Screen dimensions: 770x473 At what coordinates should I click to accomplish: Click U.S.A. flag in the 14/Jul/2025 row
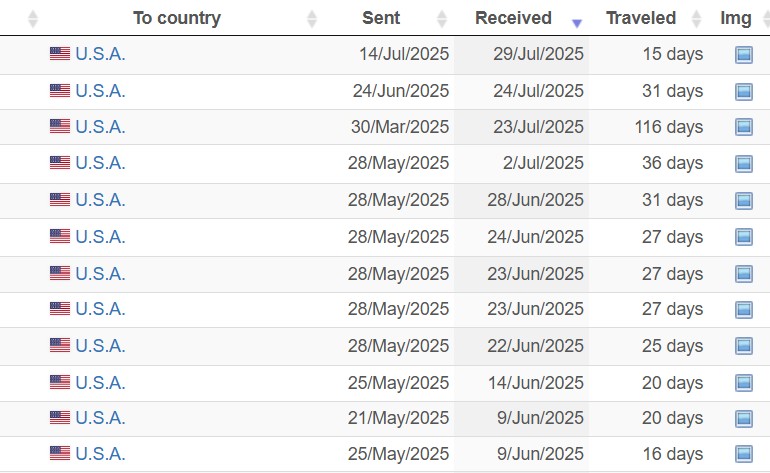pyautogui.click(x=60, y=54)
